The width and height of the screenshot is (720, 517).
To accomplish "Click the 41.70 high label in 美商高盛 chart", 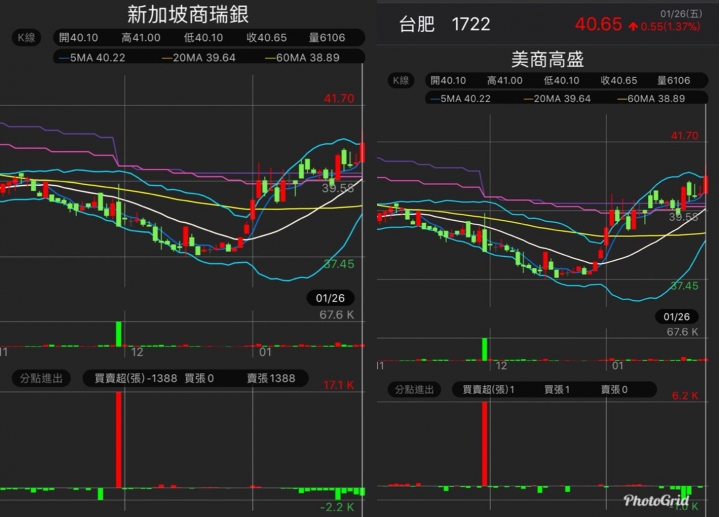I will tap(685, 136).
